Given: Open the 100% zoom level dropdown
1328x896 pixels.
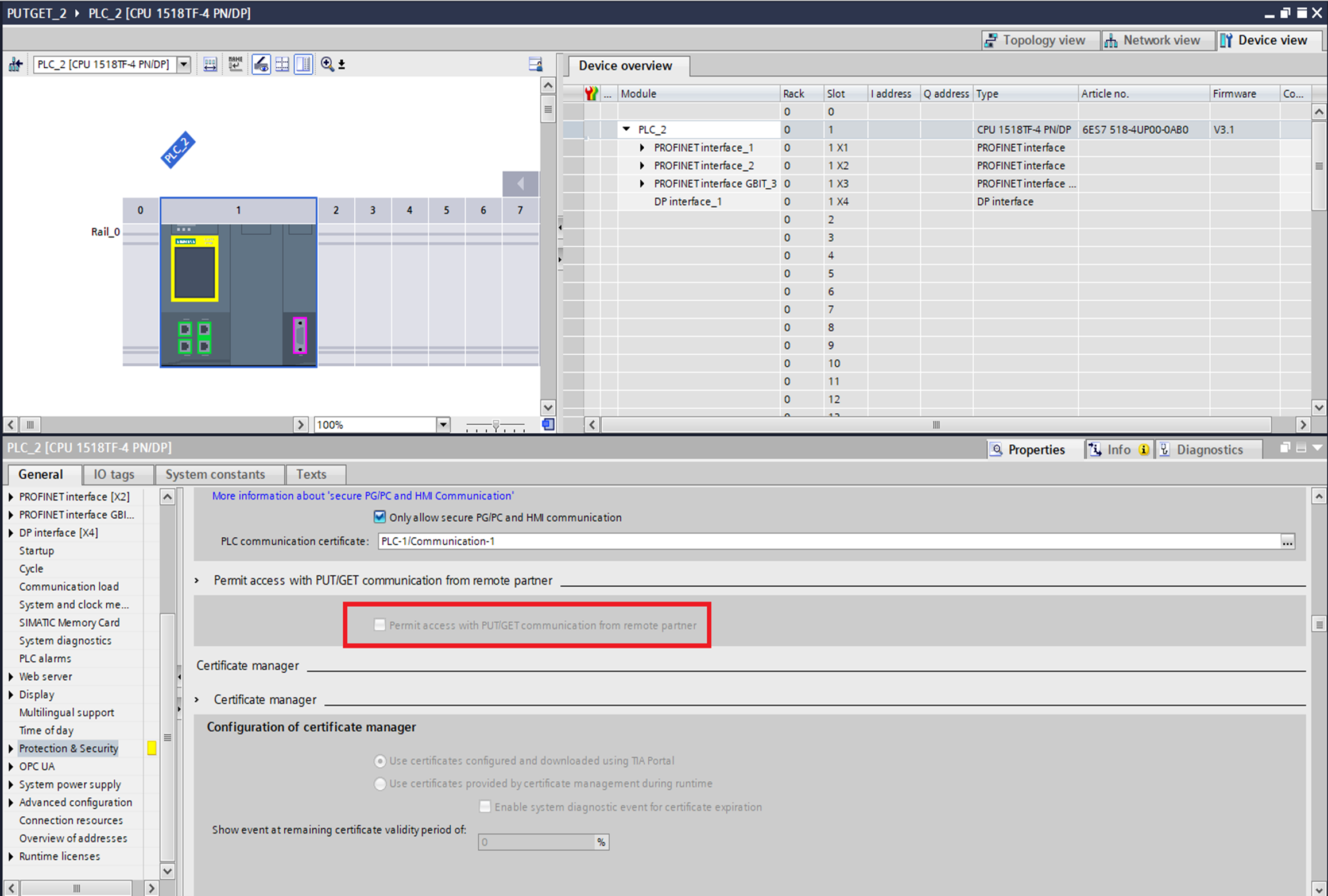Looking at the screenshot, I should (x=443, y=425).
